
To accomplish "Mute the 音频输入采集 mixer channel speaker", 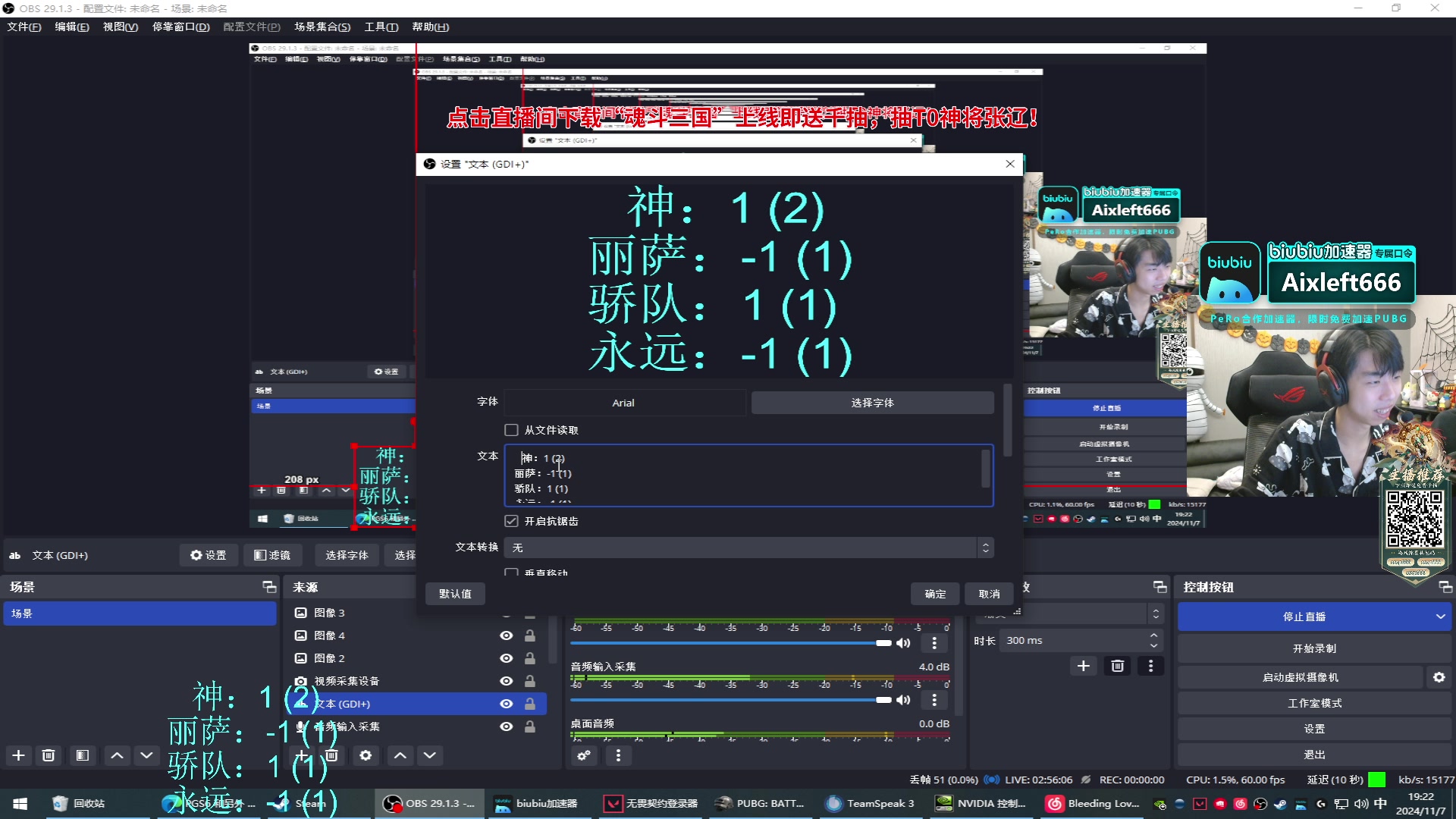I will click(903, 700).
